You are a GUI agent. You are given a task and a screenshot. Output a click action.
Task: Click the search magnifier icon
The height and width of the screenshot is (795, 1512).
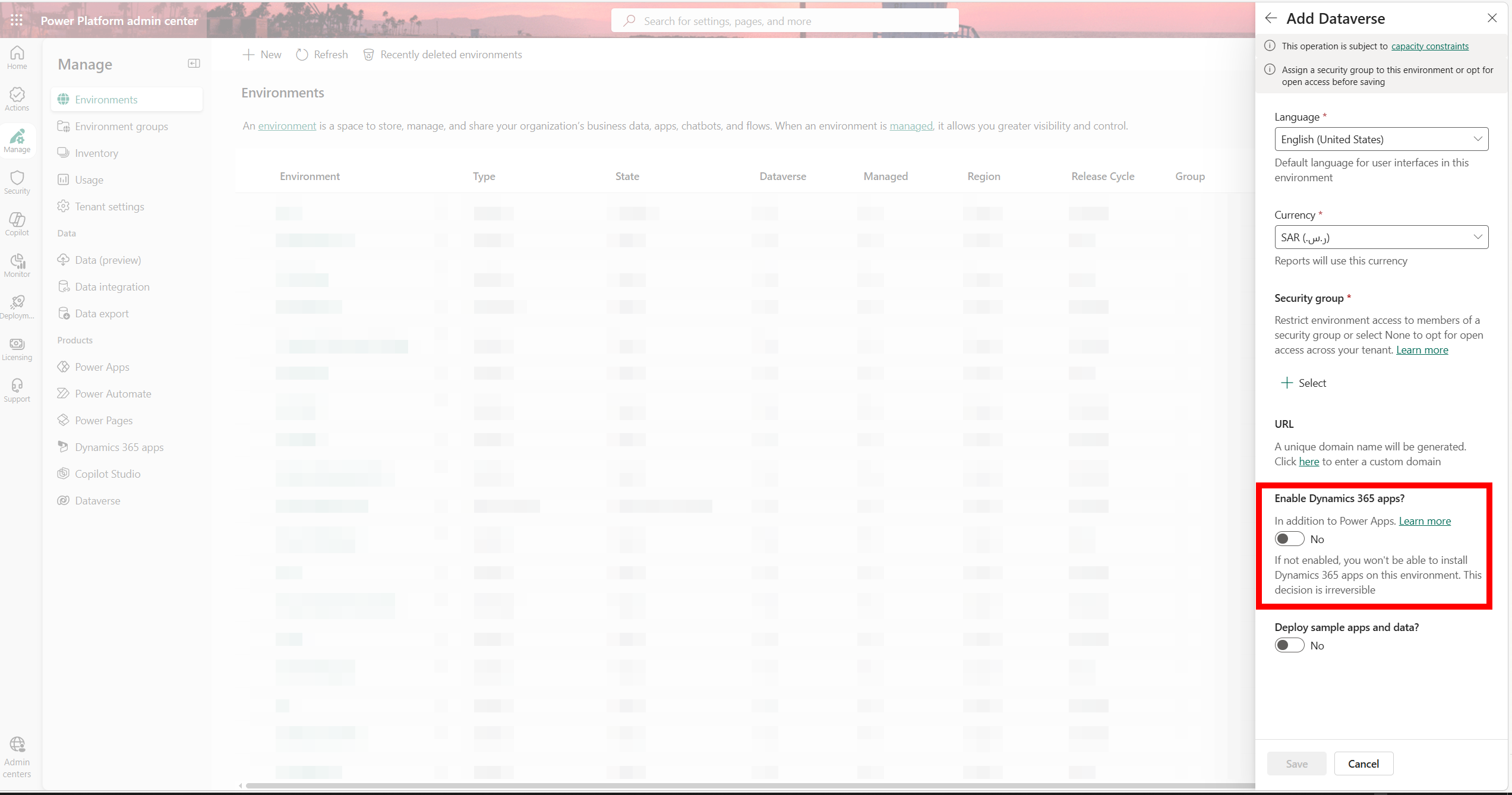629,21
